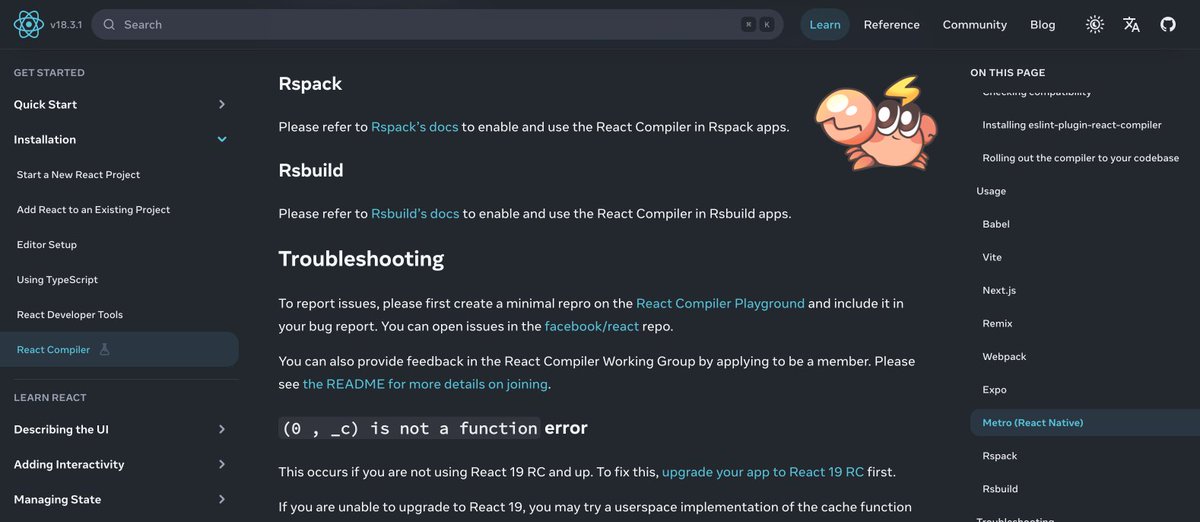
Task: Focus the Search input field
Action: 437,24
